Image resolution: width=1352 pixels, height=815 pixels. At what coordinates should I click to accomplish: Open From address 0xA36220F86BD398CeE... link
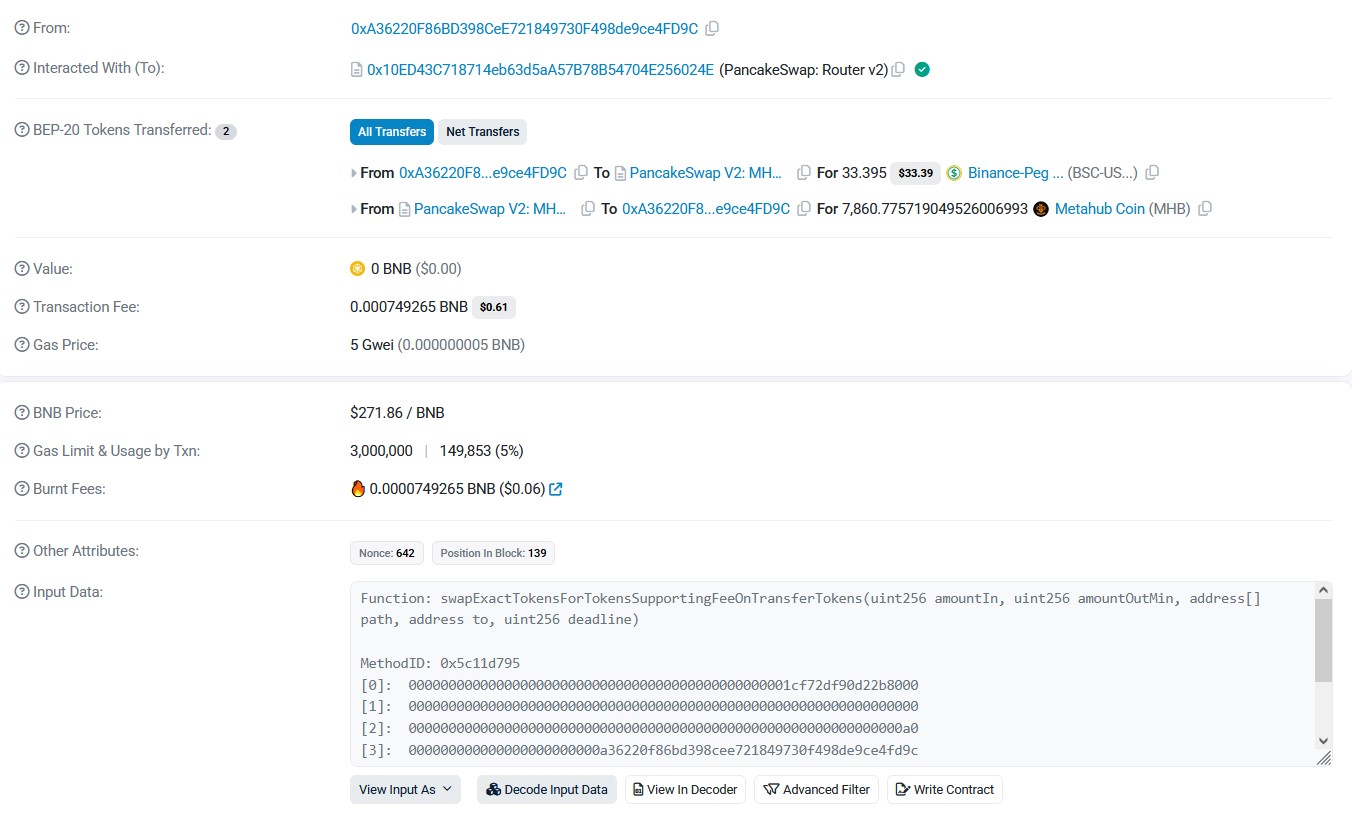point(524,29)
